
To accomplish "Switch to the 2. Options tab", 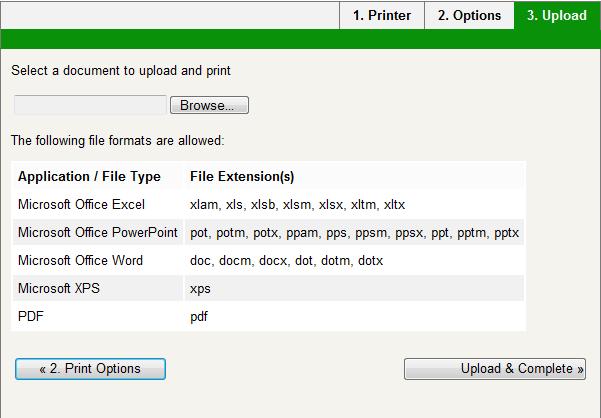I will point(469,15).
